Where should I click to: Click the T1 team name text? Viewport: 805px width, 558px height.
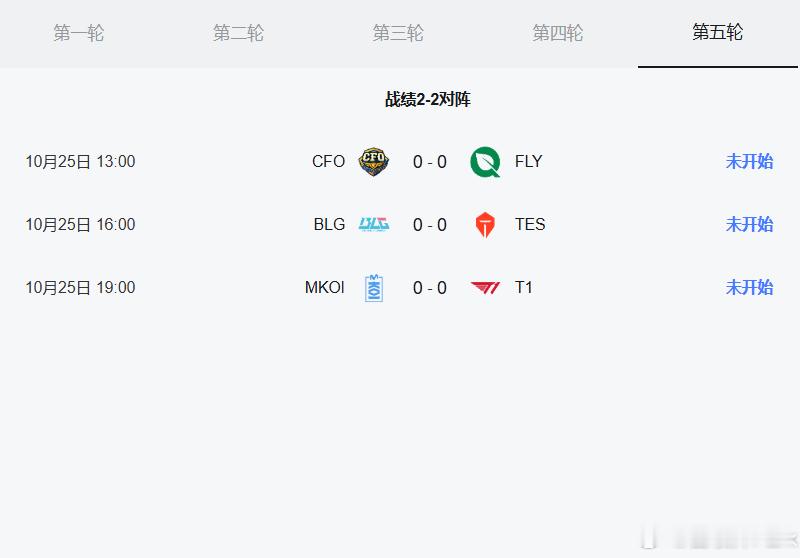pos(524,288)
